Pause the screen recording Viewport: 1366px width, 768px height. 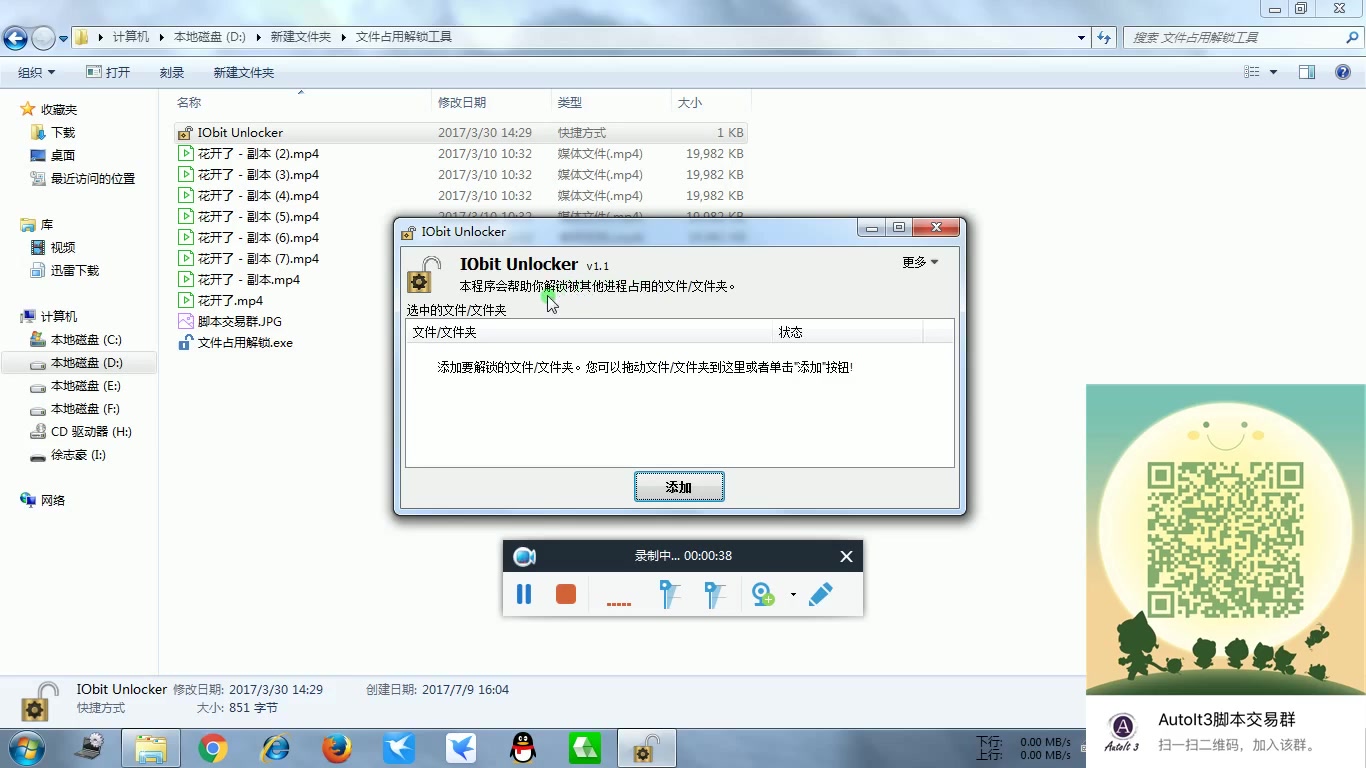pyautogui.click(x=524, y=595)
